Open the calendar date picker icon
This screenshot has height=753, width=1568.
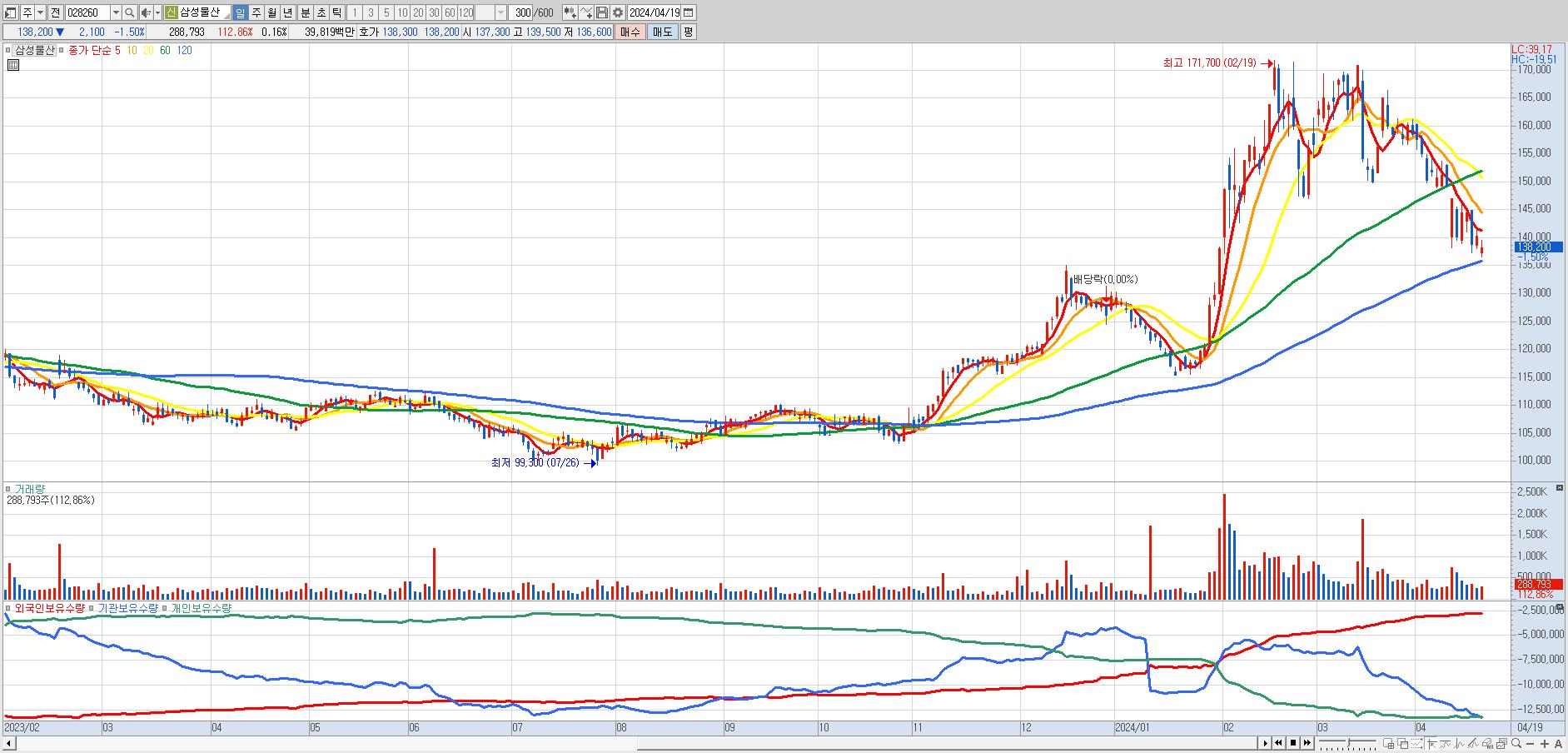pos(689,12)
